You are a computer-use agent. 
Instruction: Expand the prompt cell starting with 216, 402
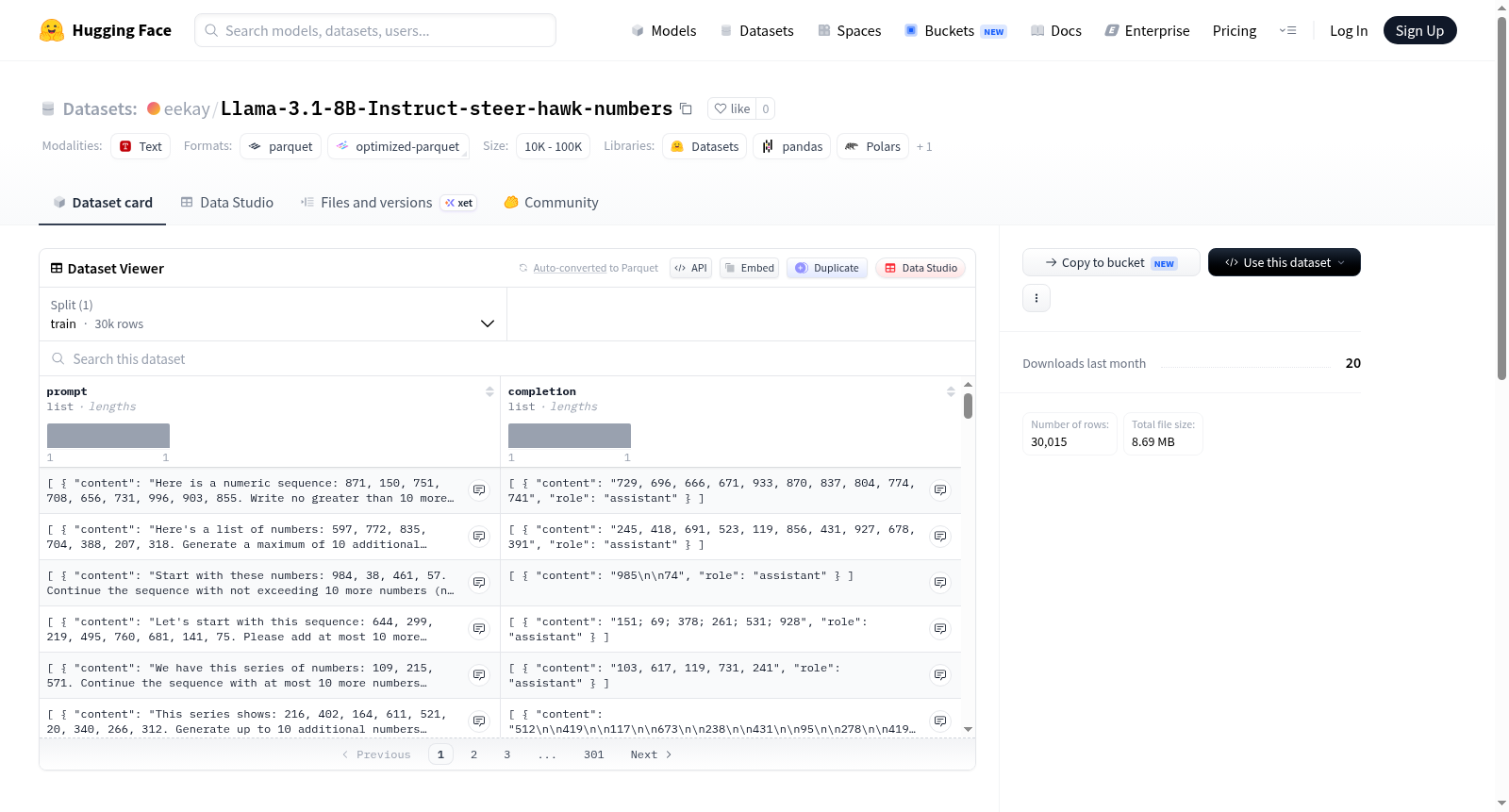pyautogui.click(x=479, y=721)
